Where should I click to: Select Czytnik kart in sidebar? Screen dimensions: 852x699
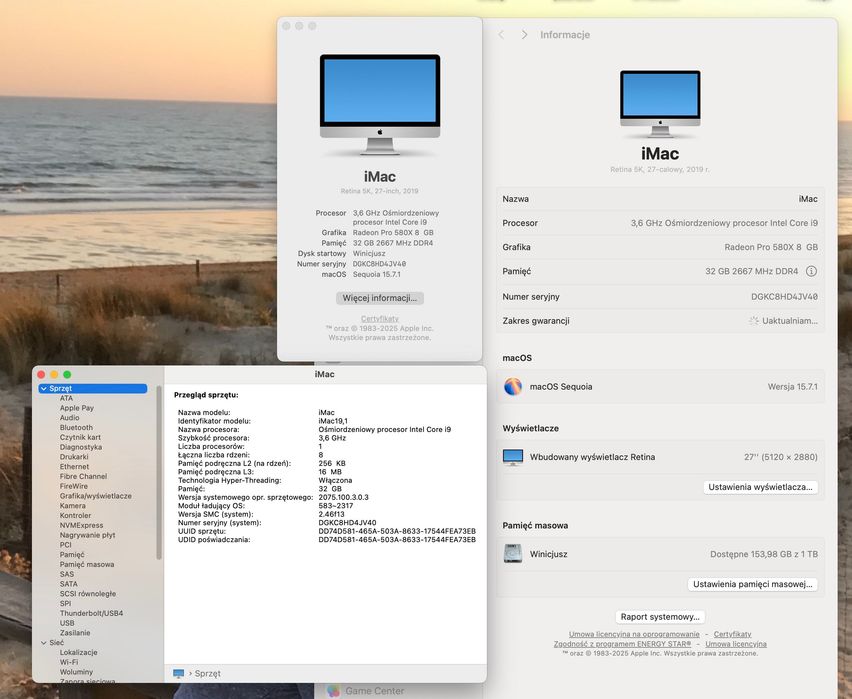click(80, 438)
